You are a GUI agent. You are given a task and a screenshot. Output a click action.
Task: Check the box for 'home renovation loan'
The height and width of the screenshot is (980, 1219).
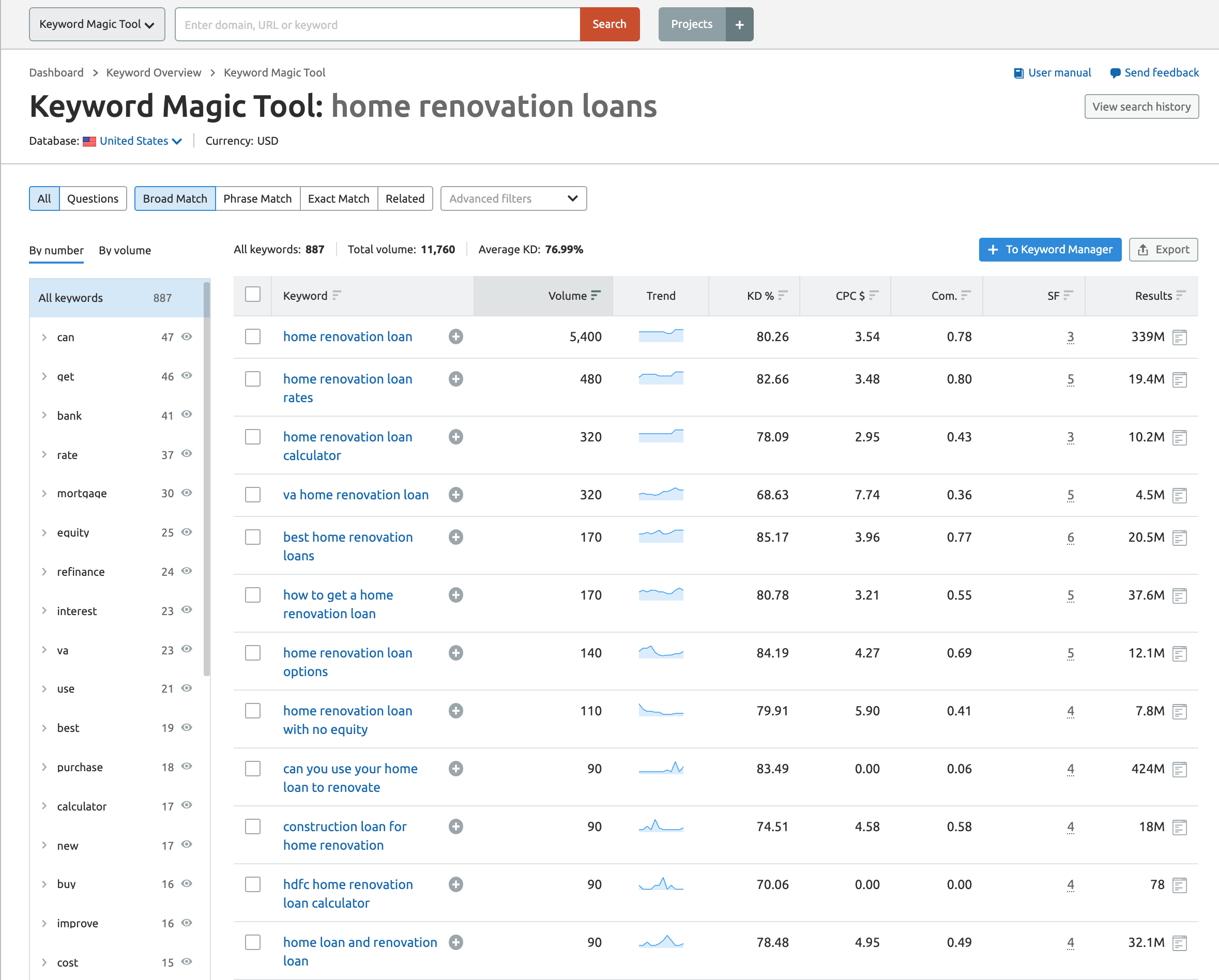coord(253,337)
